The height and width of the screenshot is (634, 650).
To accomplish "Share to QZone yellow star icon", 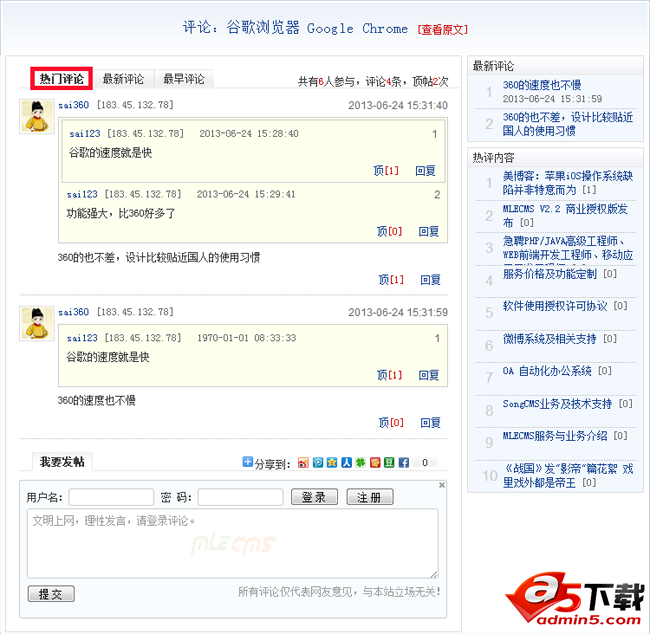I will pos(332,463).
